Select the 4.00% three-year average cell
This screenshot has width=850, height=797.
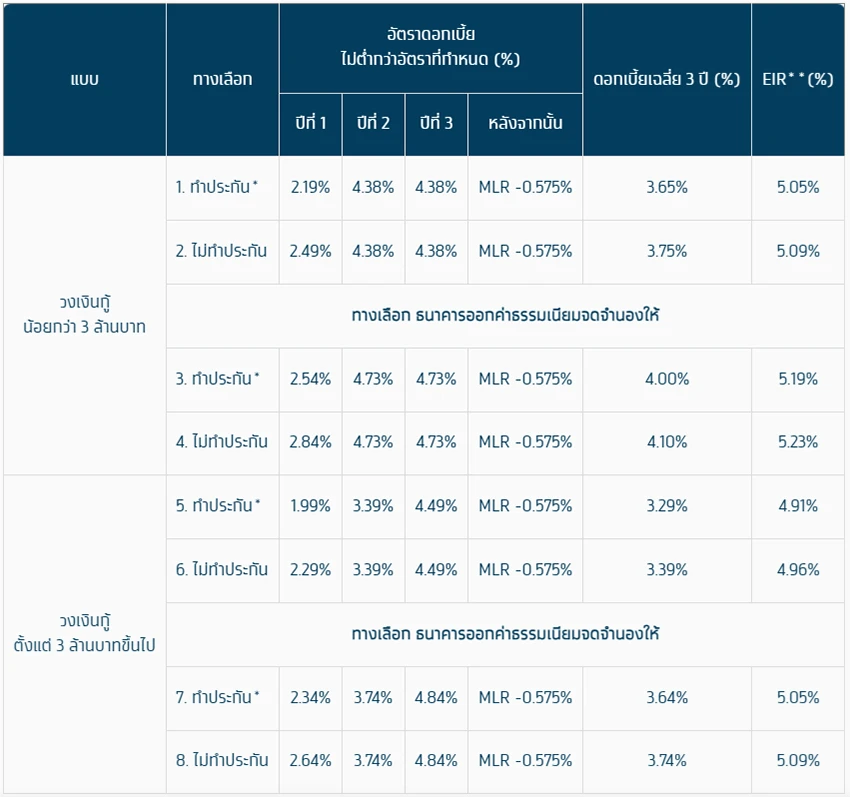point(666,379)
